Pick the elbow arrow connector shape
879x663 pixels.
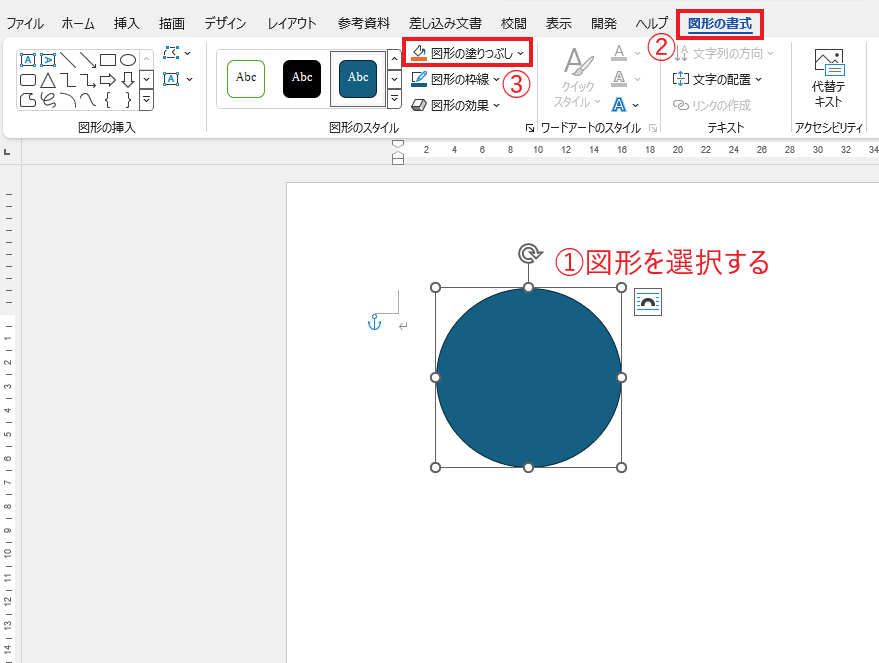coord(88,80)
